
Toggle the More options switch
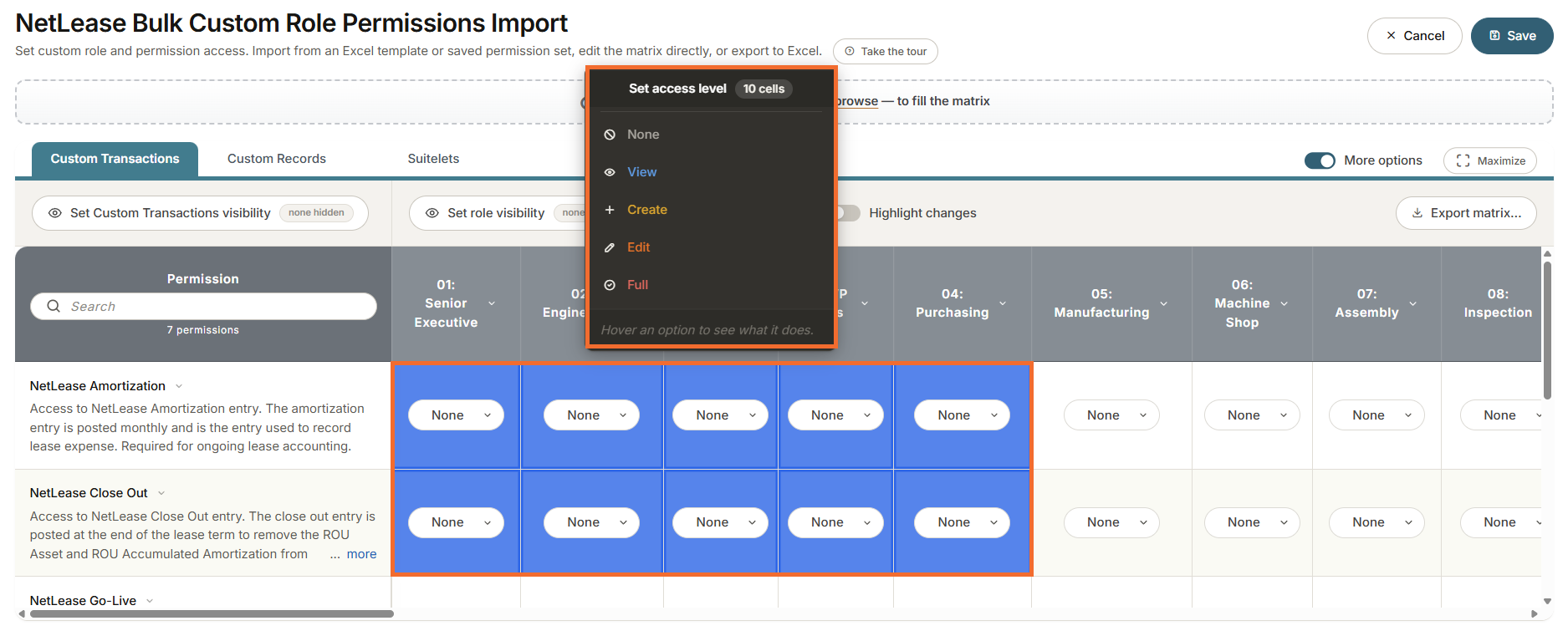[x=1320, y=160]
